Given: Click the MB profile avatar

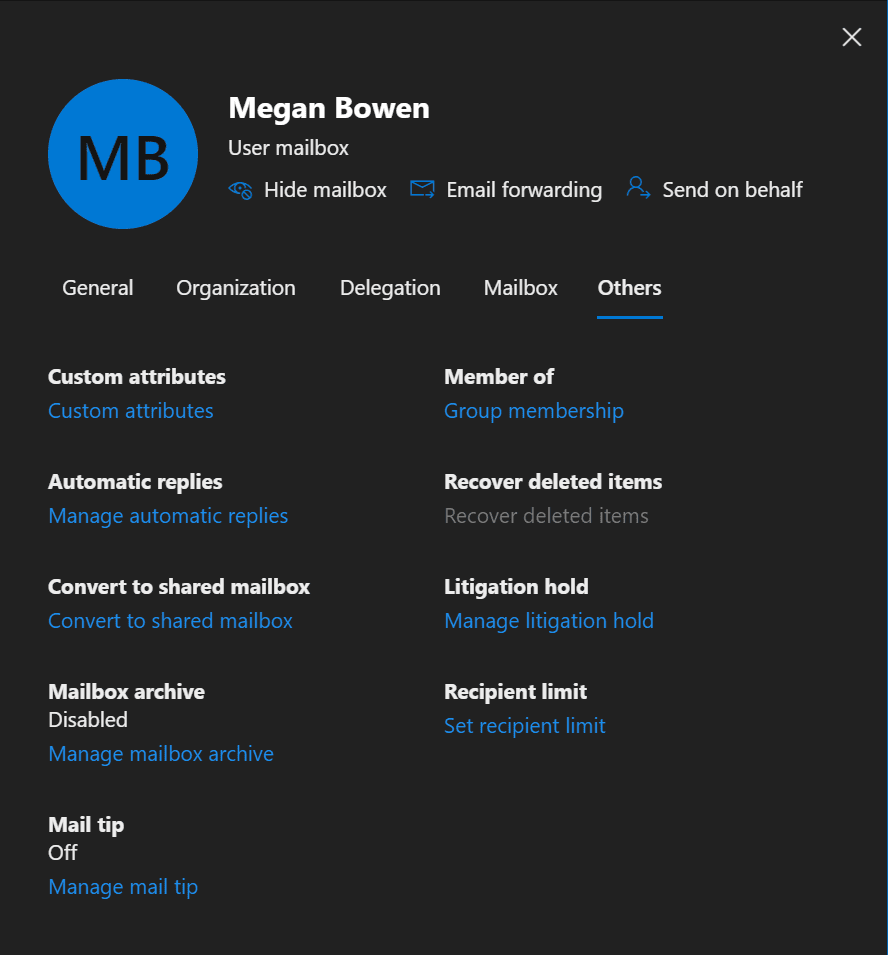Looking at the screenshot, I should click(x=123, y=154).
